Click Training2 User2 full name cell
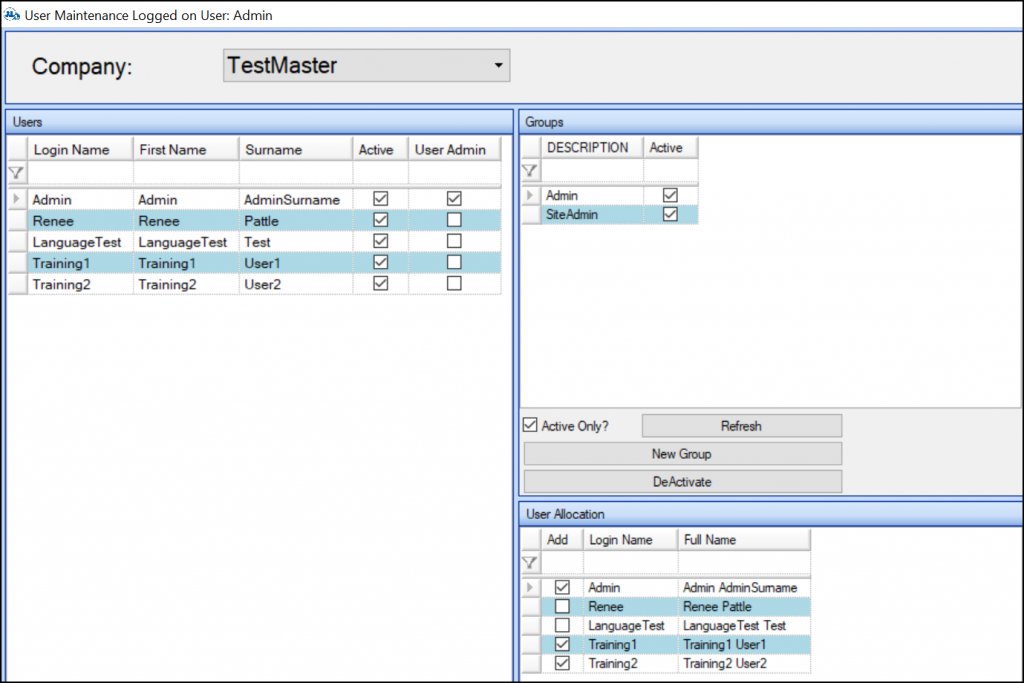This screenshot has width=1024, height=683. (x=744, y=663)
